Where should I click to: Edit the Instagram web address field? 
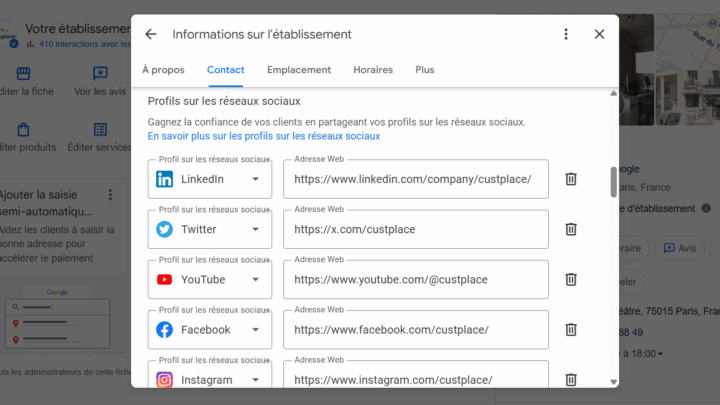tap(416, 374)
